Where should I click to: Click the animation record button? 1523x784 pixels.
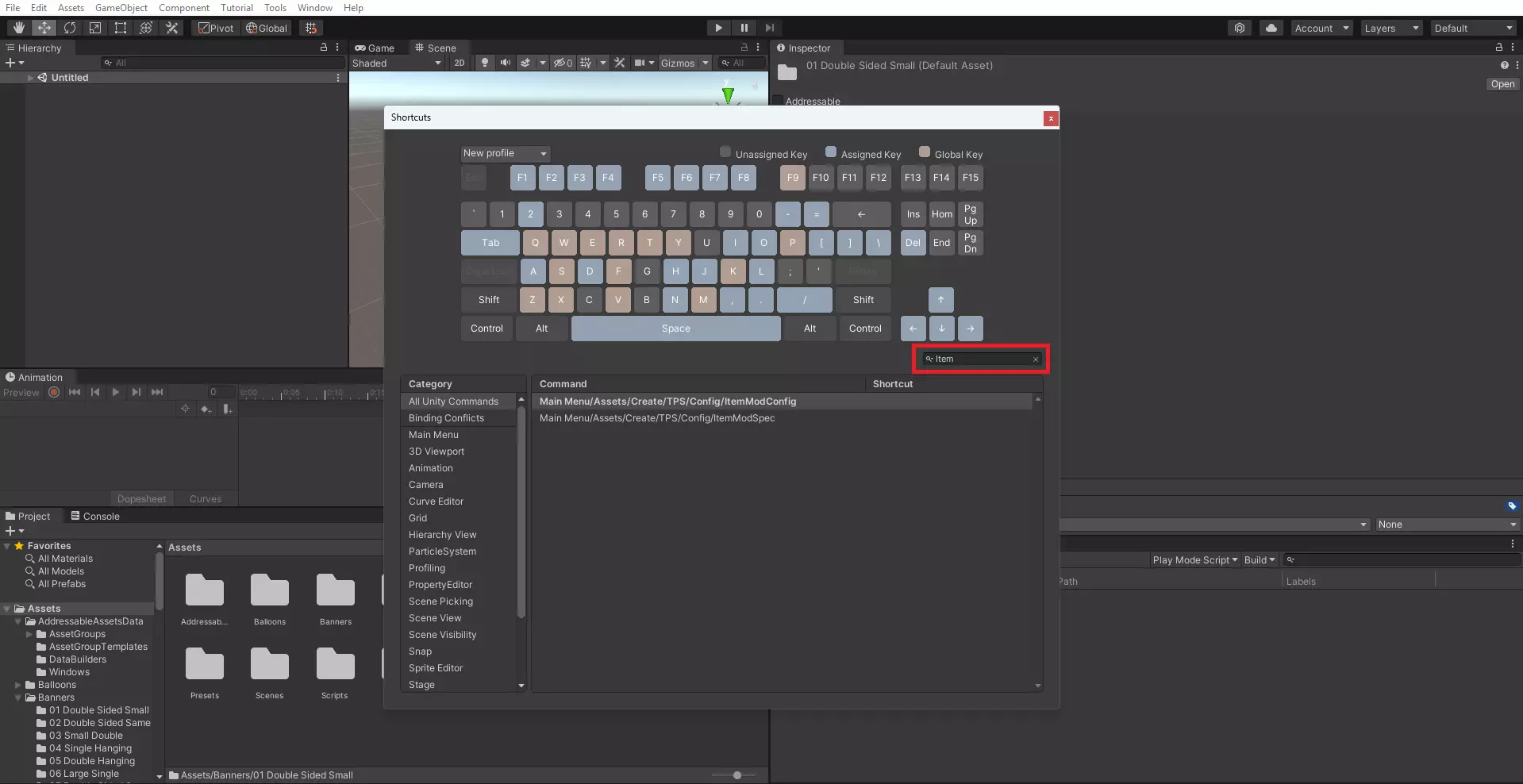pyautogui.click(x=54, y=392)
